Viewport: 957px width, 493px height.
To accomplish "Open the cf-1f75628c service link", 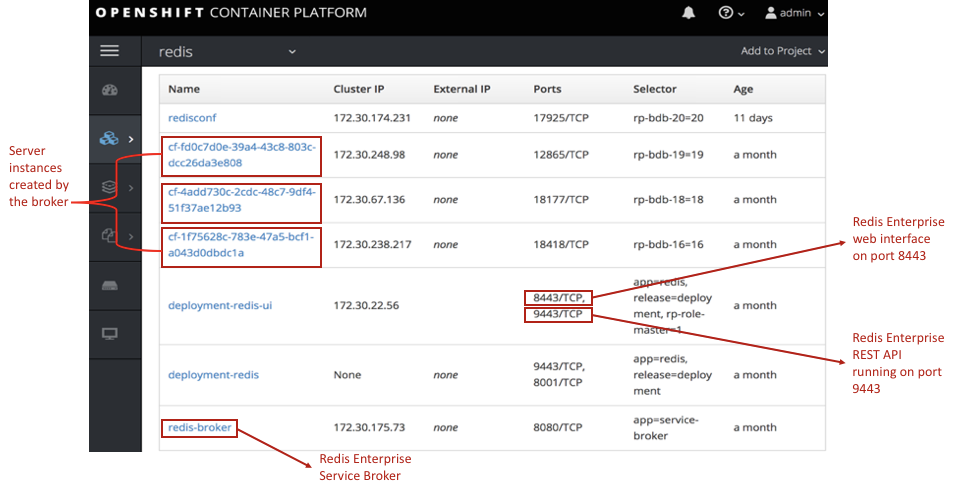I will [241, 244].
